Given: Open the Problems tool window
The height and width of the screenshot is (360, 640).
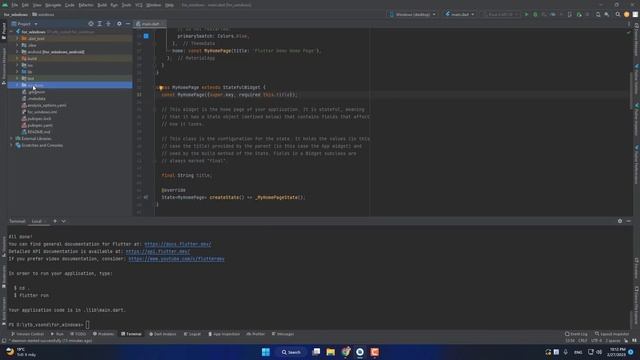Looking at the screenshot, I should coord(104,334).
